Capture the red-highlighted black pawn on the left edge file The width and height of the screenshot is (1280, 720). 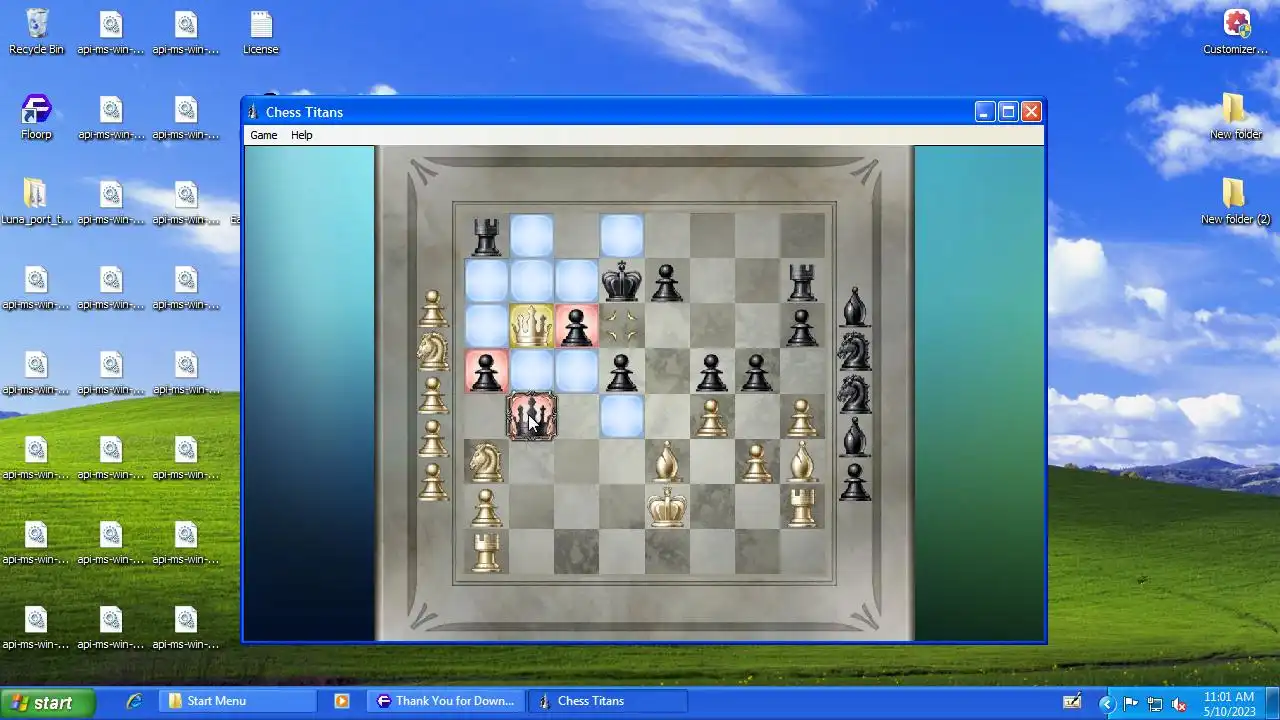point(486,372)
